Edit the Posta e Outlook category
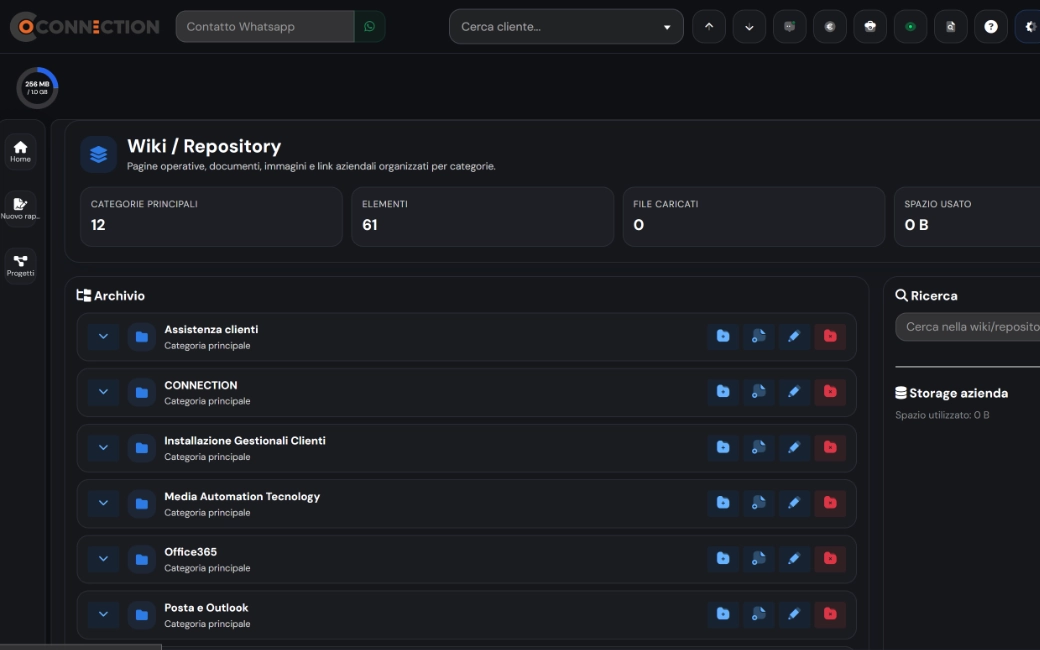This screenshot has width=1040, height=650. coord(794,615)
